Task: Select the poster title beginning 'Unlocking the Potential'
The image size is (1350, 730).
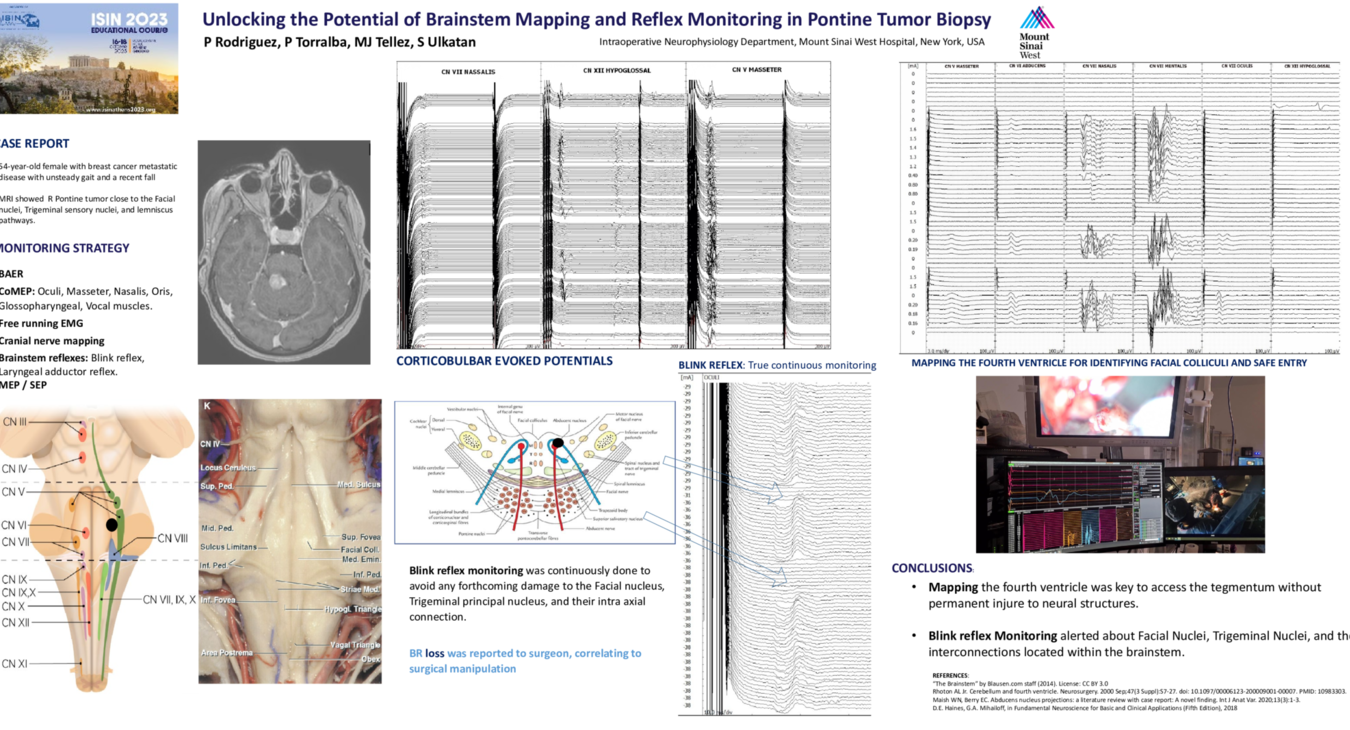Action: pyautogui.click(x=597, y=19)
